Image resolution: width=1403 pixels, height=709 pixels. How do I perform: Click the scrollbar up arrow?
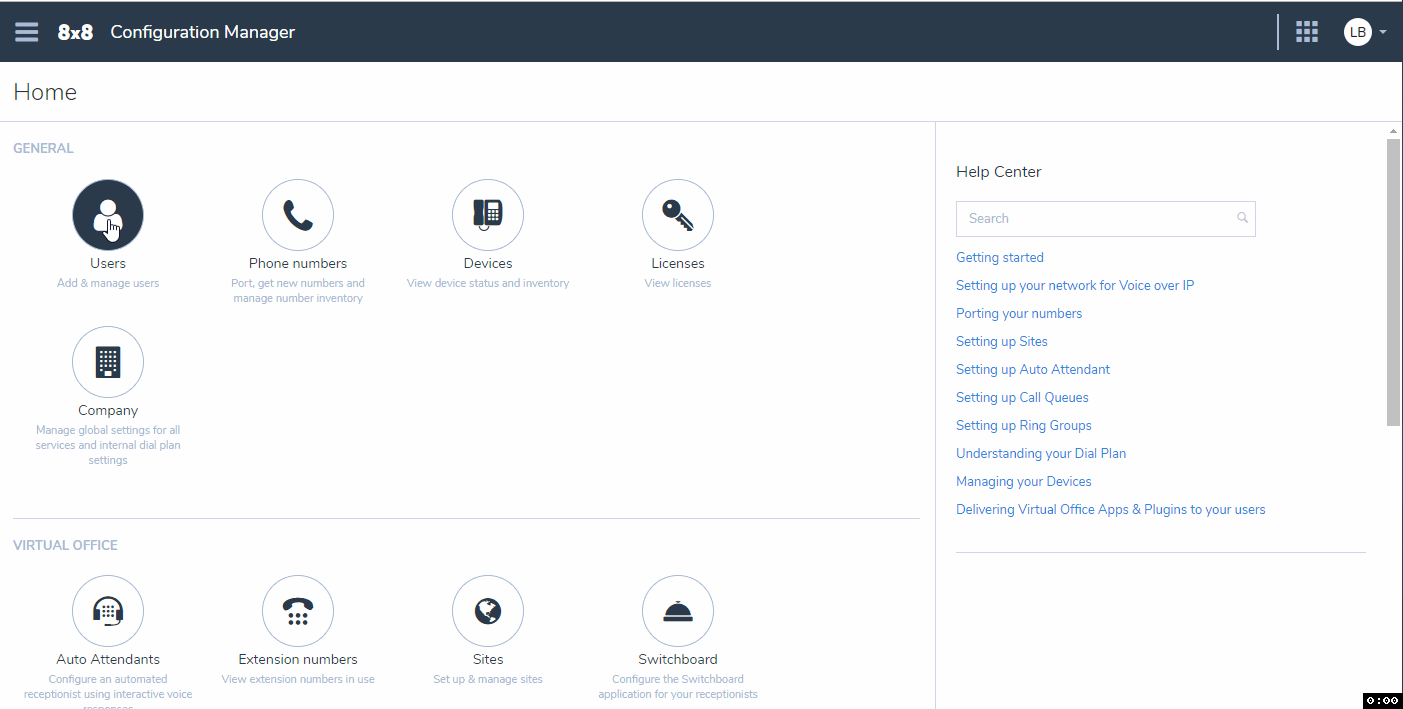(x=1393, y=130)
